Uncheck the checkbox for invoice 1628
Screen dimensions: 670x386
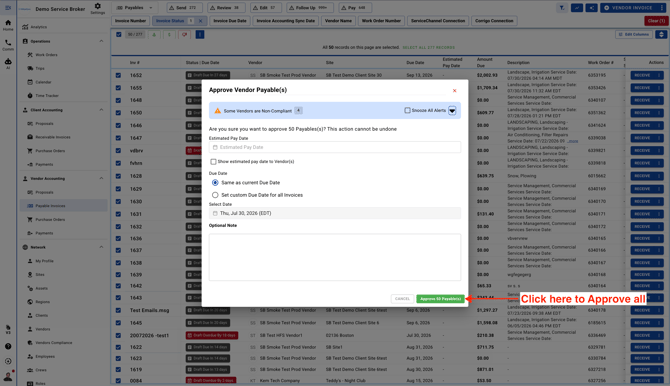pyautogui.click(x=118, y=176)
